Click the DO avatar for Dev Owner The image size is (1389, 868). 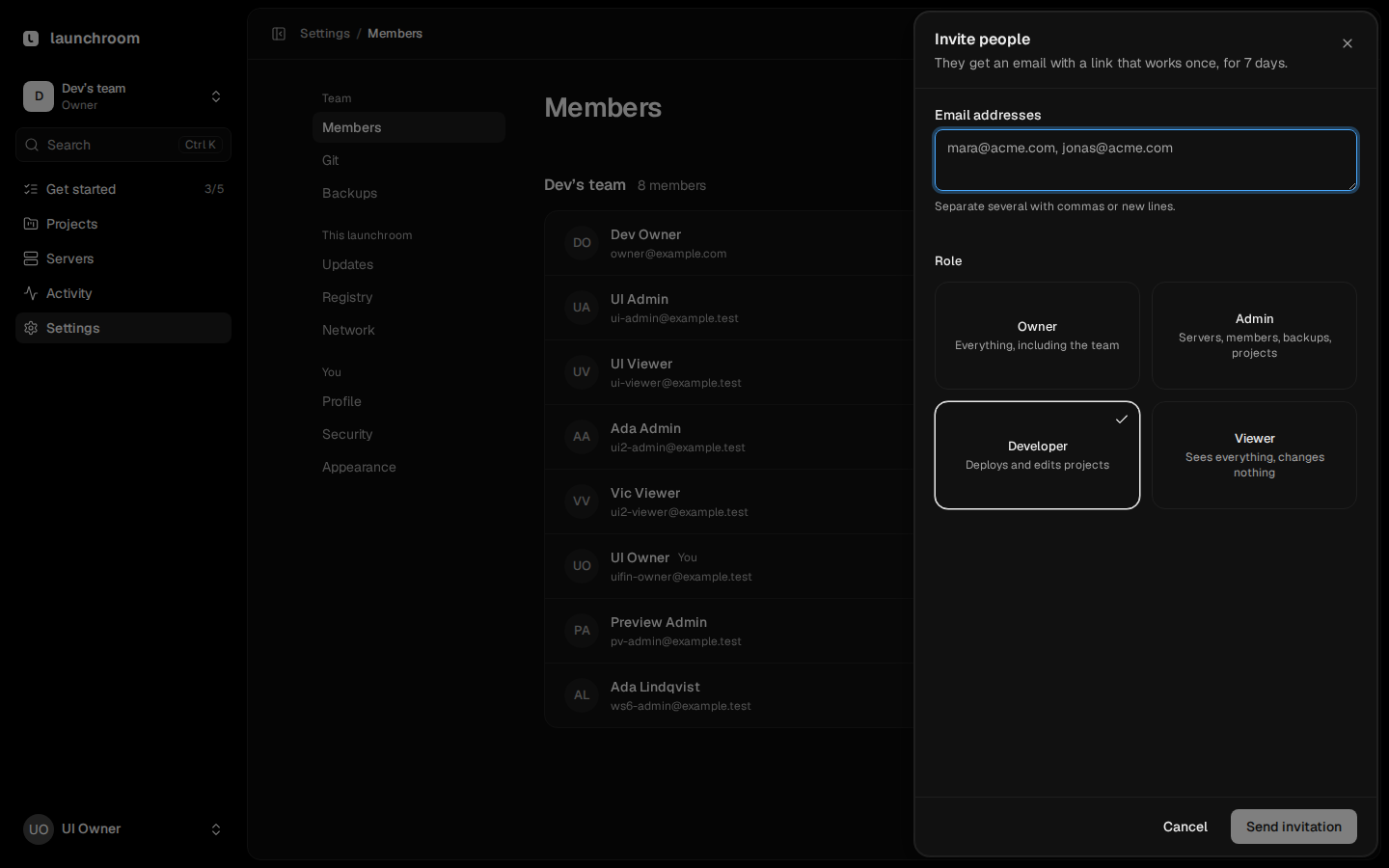(582, 243)
